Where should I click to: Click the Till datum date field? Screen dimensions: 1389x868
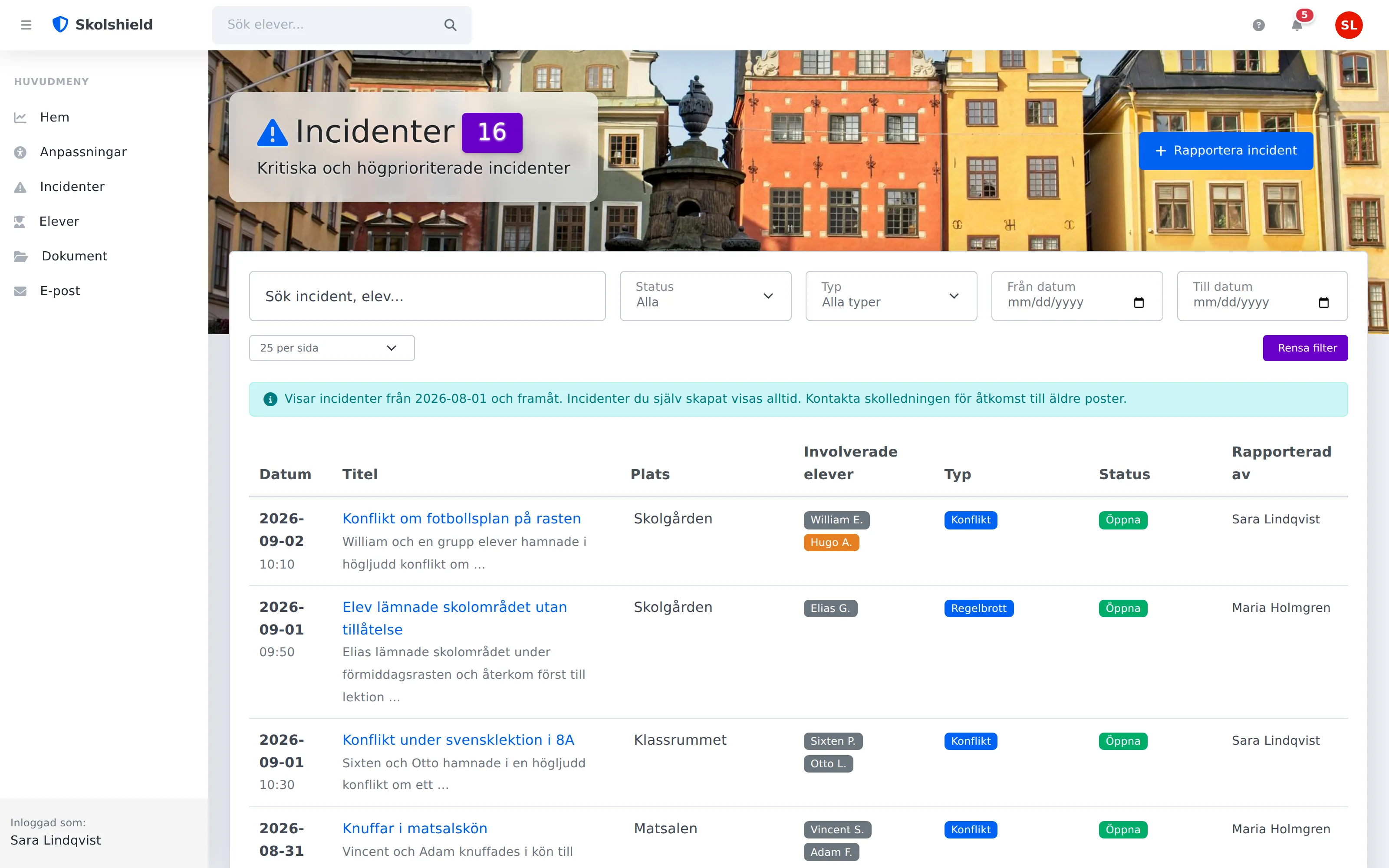click(x=1263, y=296)
